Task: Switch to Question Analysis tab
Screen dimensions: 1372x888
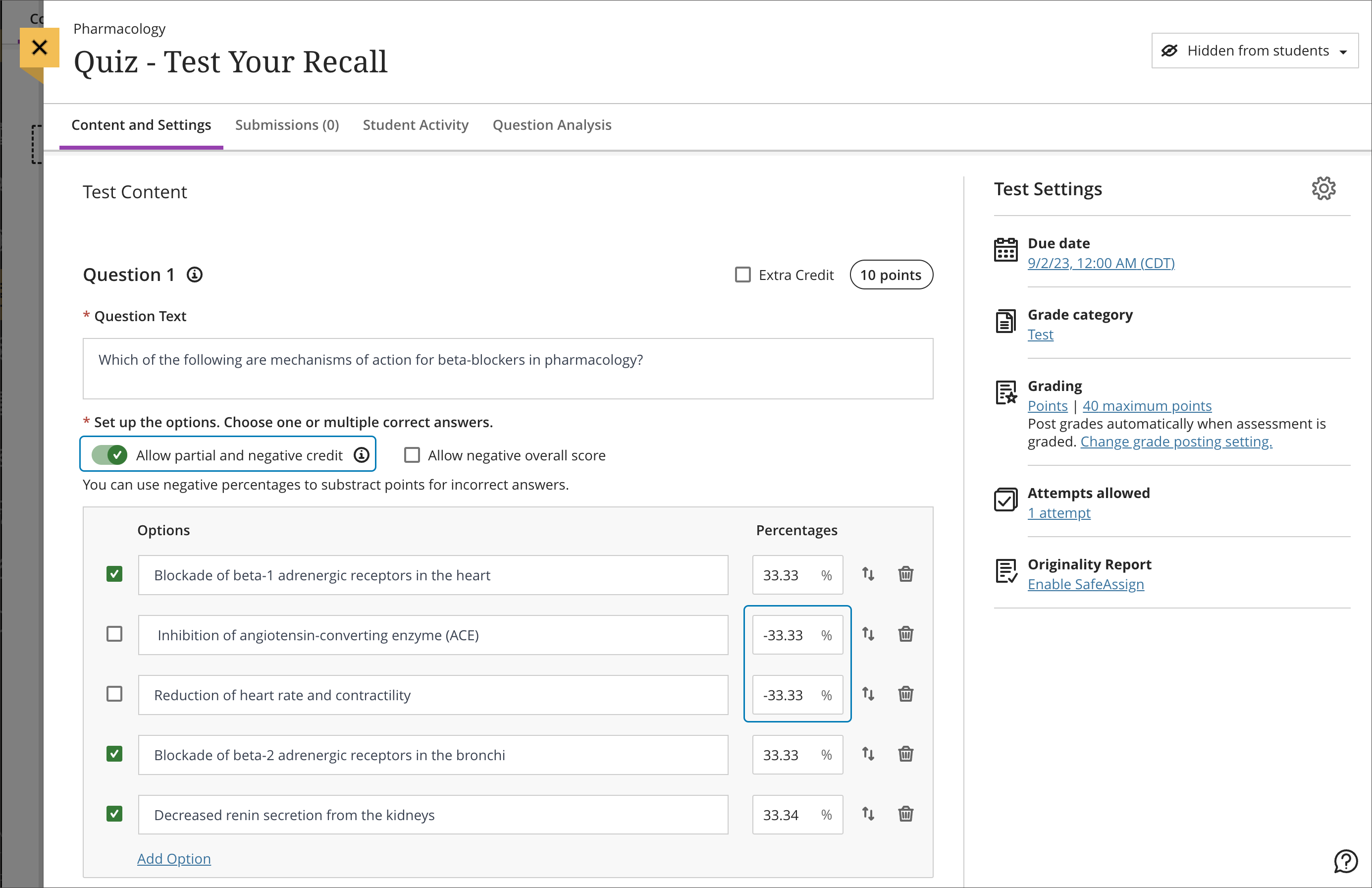Action: pyautogui.click(x=551, y=125)
